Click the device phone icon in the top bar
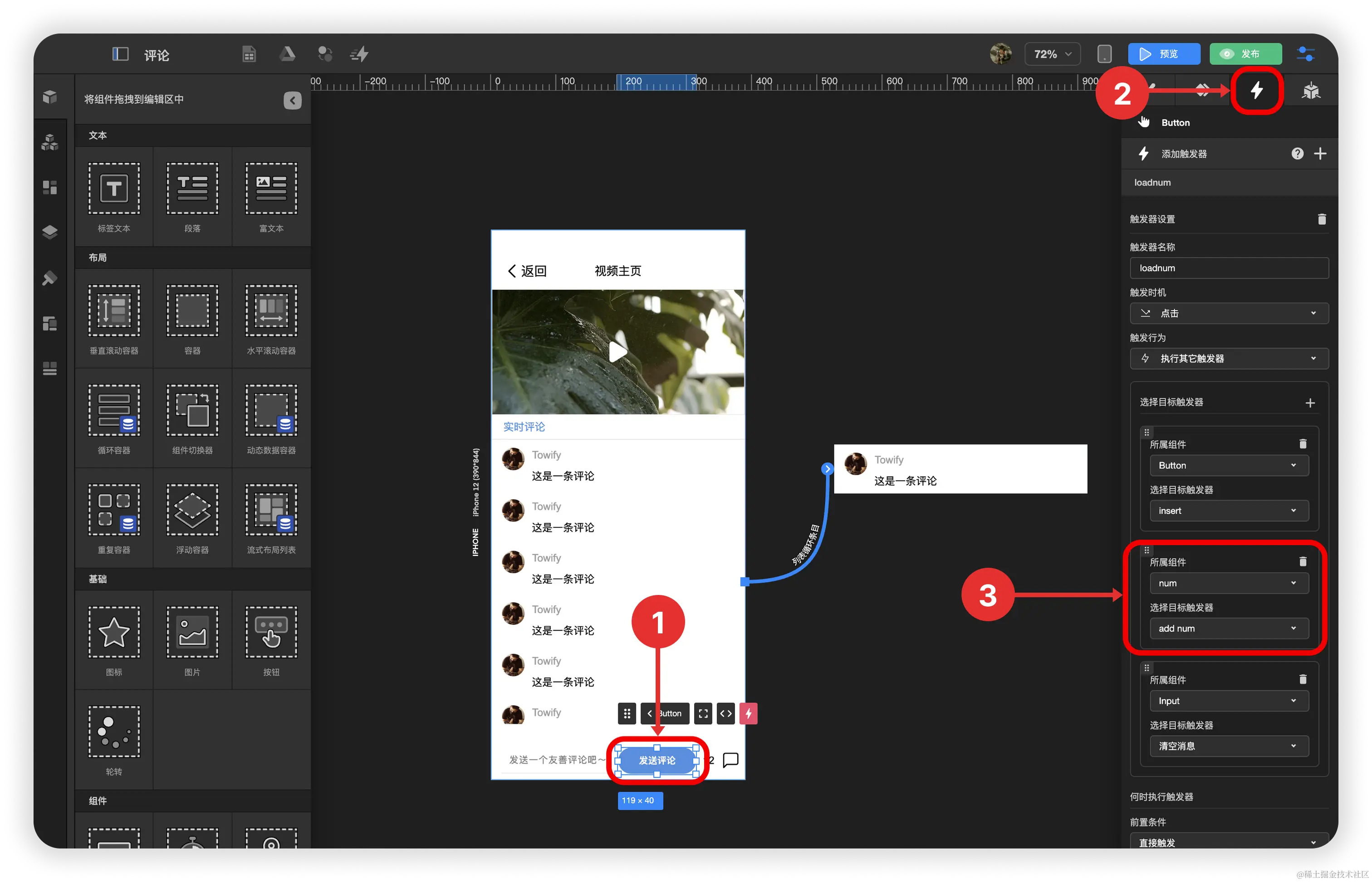The width and height of the screenshot is (1372, 882). [1104, 54]
